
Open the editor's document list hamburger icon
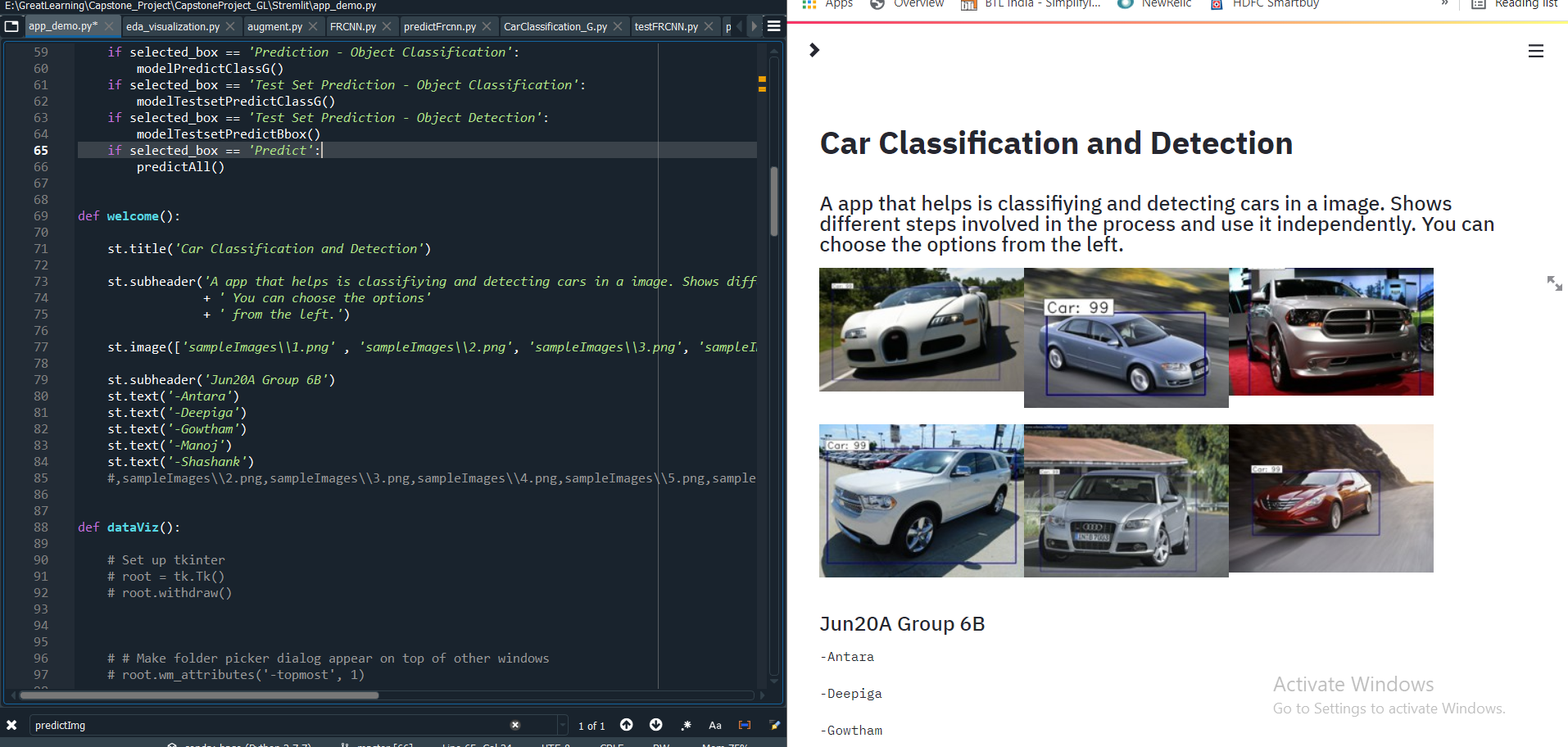tap(773, 25)
